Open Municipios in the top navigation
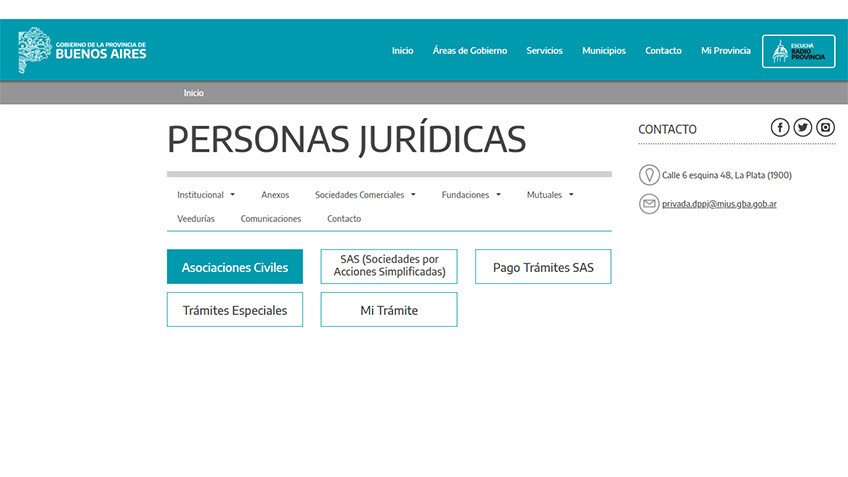This screenshot has height=477, width=848. coord(604,50)
